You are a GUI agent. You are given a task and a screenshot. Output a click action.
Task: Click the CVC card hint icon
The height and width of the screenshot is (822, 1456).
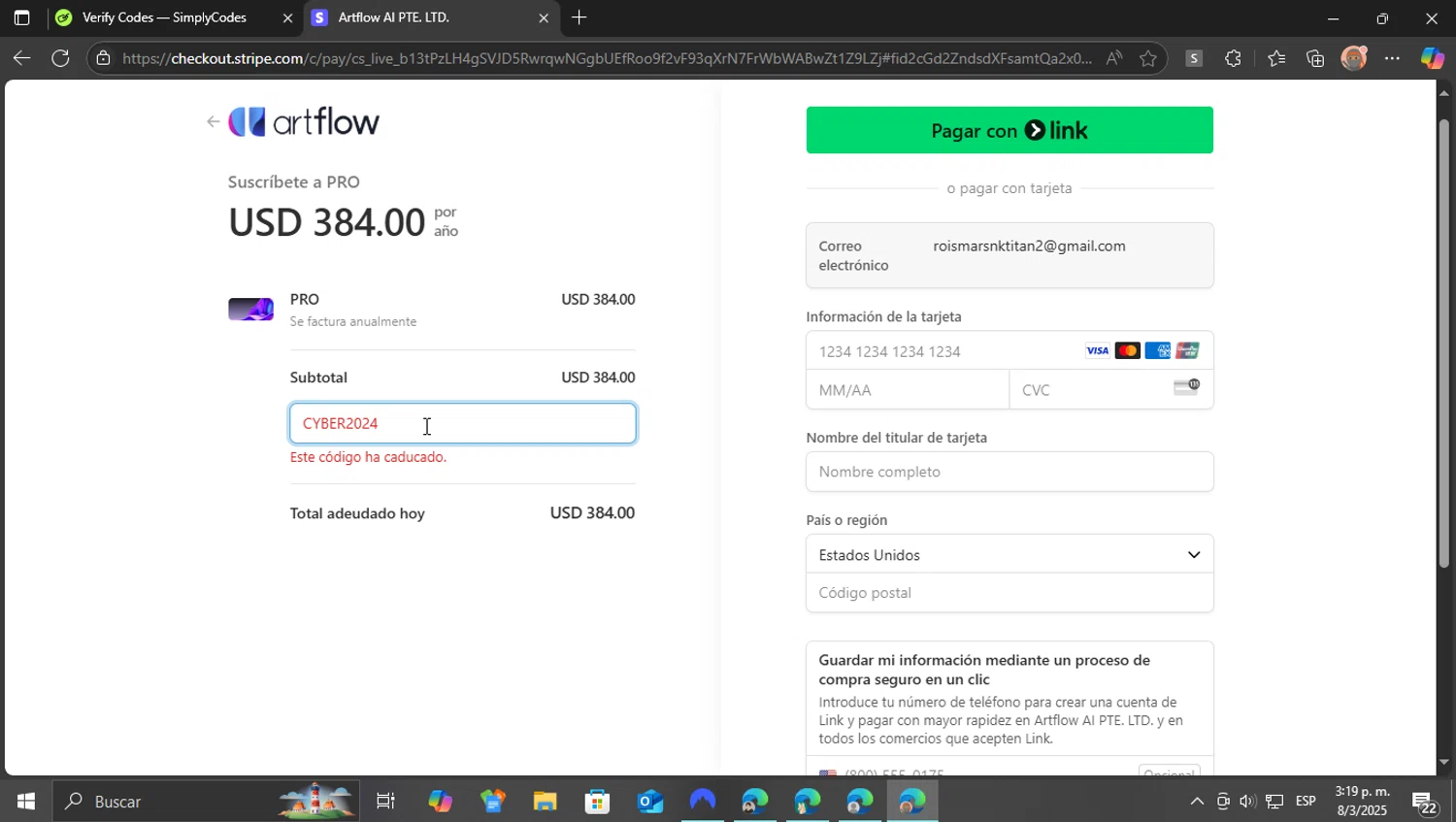click(x=1186, y=387)
